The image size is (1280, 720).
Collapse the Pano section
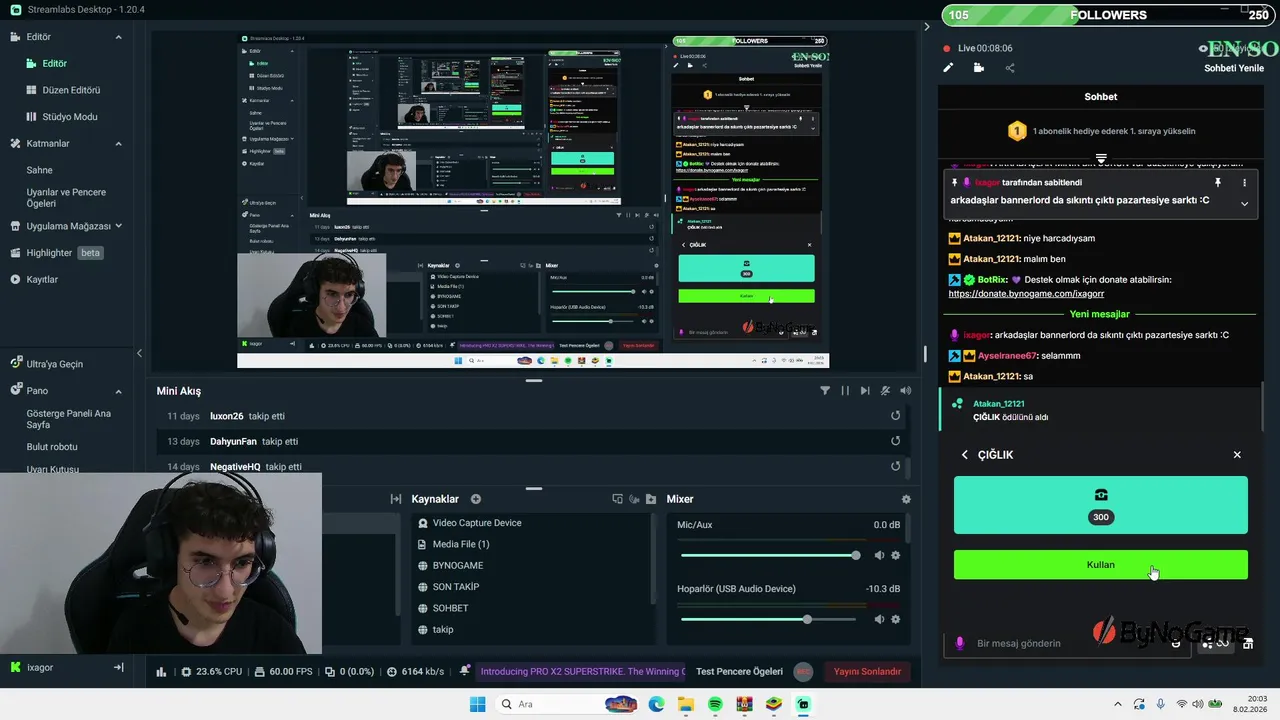(118, 391)
